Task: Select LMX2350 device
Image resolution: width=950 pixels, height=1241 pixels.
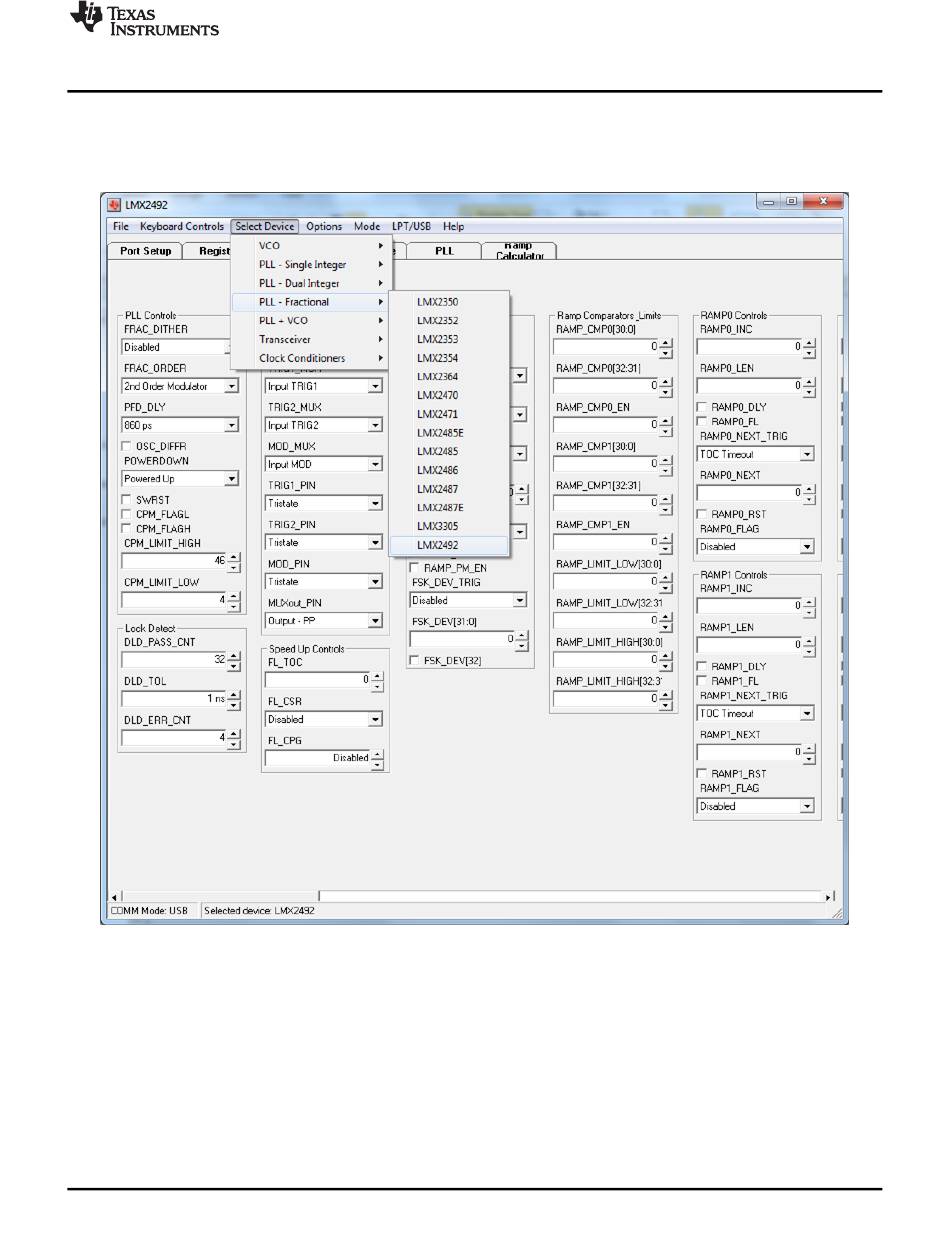Action: point(449,302)
